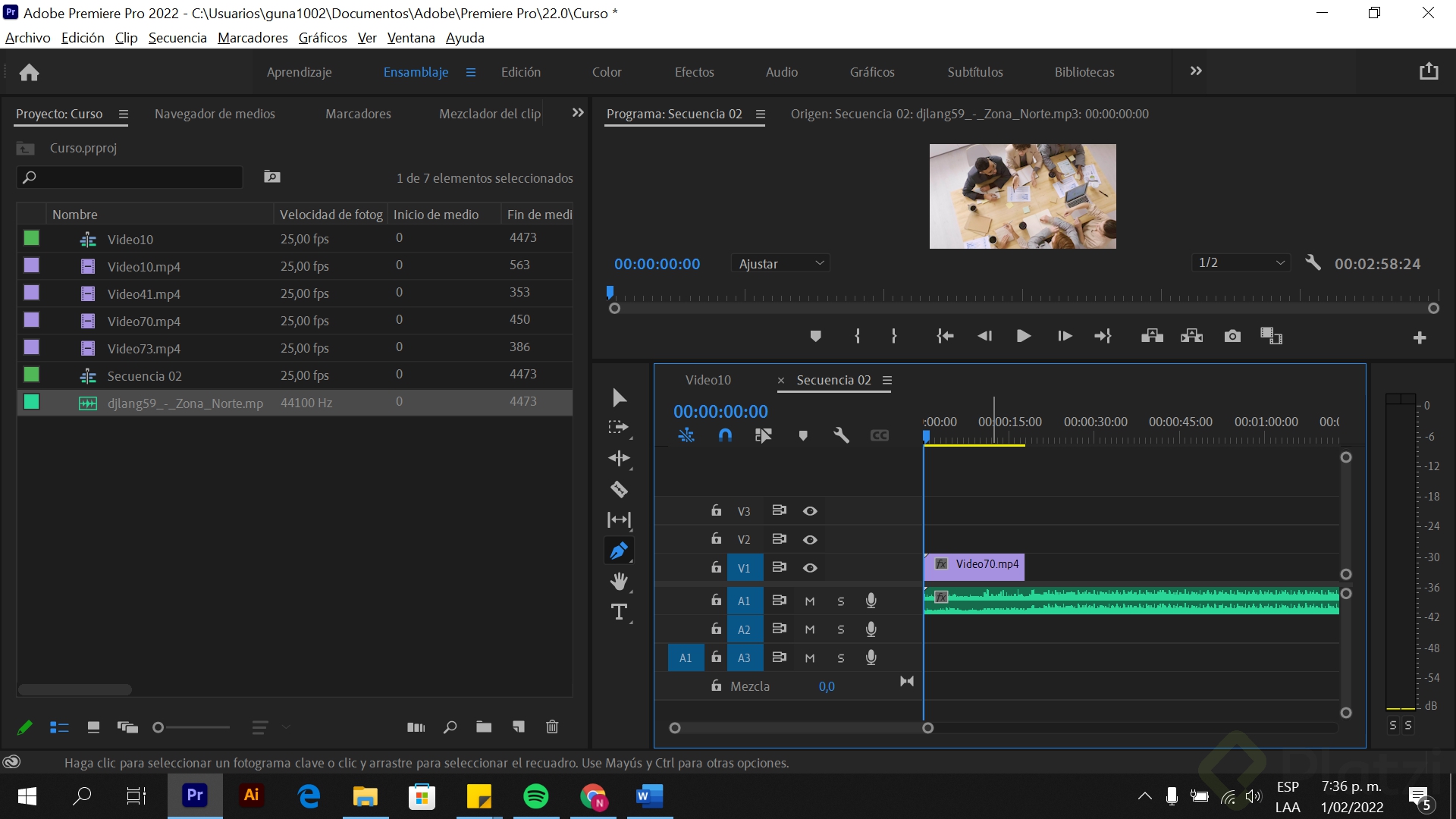Select the Type tool

pos(619,612)
